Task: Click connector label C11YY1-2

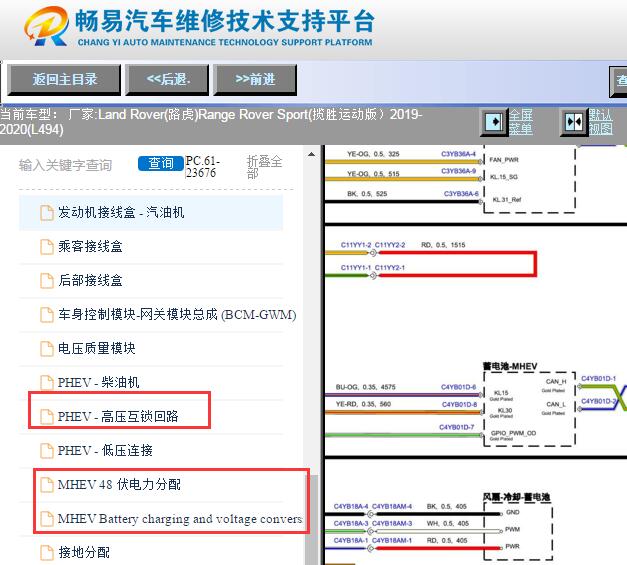Action: 356,245
